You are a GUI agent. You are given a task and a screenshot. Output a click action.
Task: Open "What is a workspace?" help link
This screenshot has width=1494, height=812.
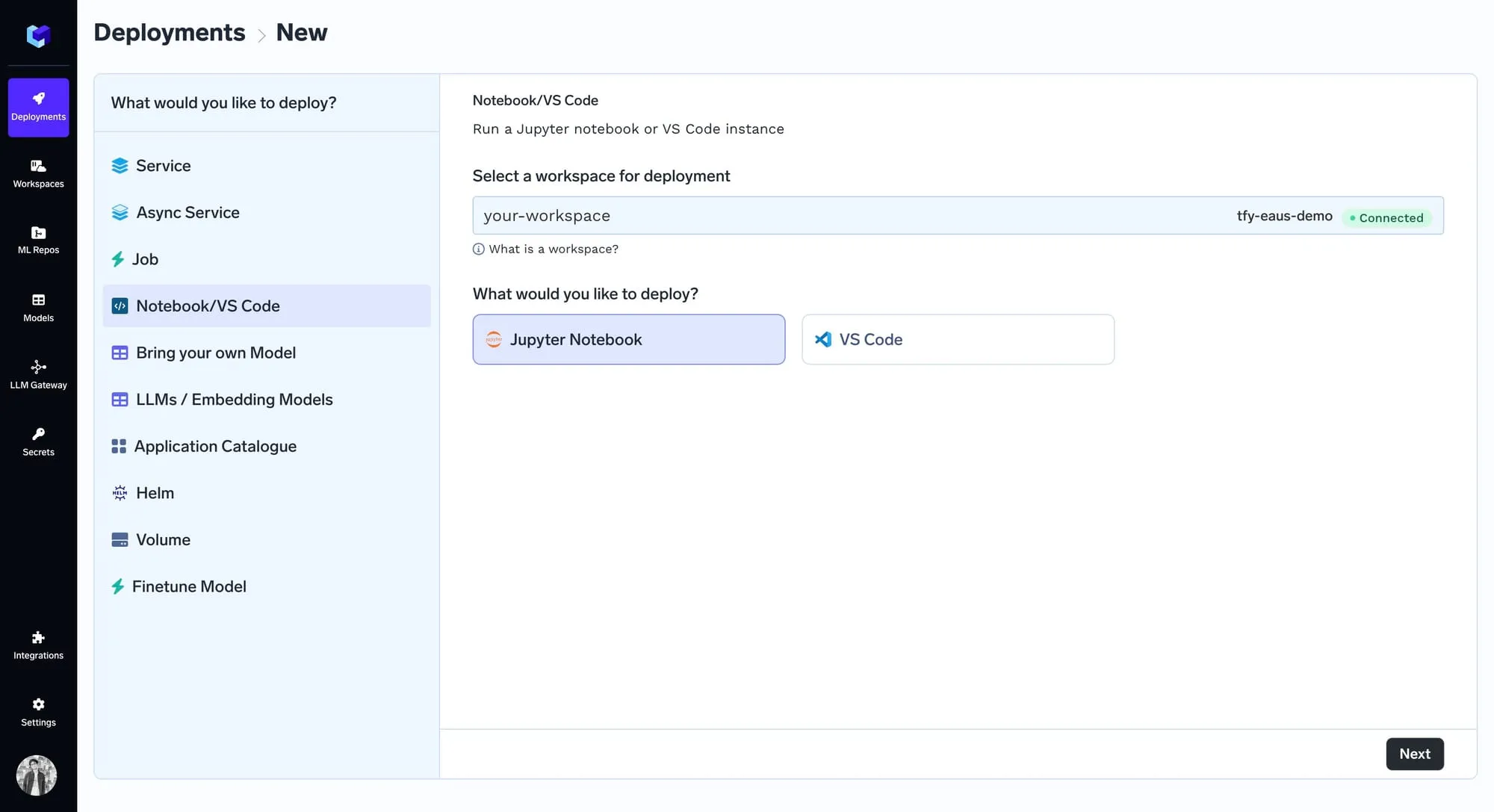[x=553, y=250]
